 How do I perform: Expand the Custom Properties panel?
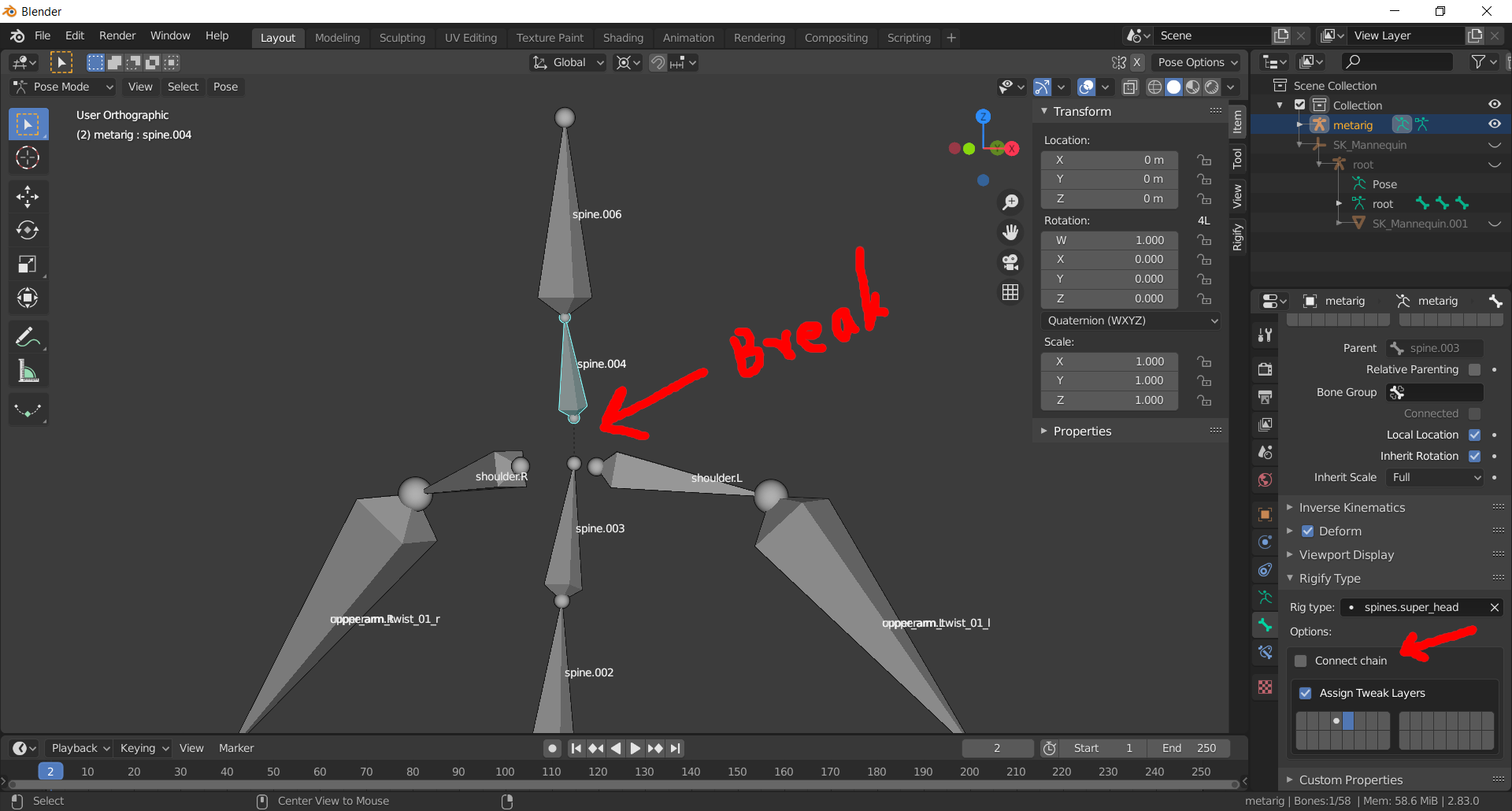1351,780
